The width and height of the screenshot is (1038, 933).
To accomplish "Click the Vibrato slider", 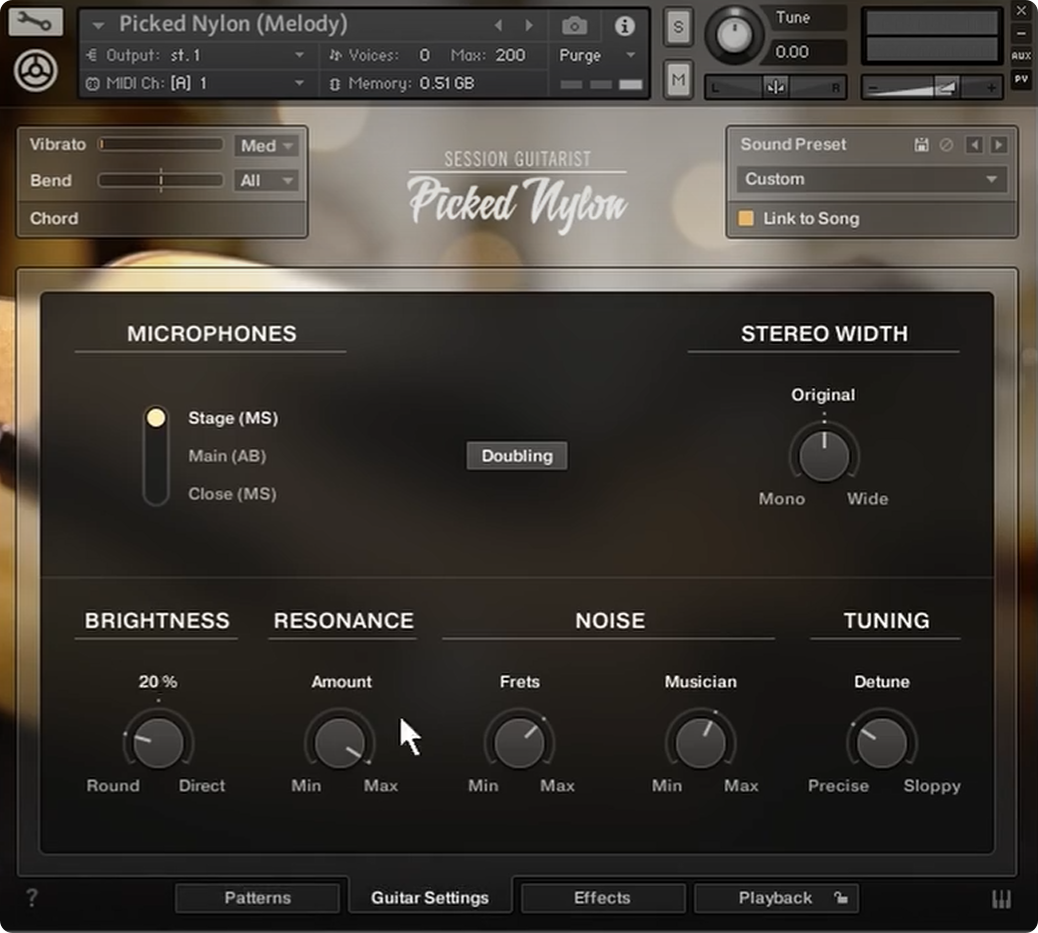I will 161,144.
